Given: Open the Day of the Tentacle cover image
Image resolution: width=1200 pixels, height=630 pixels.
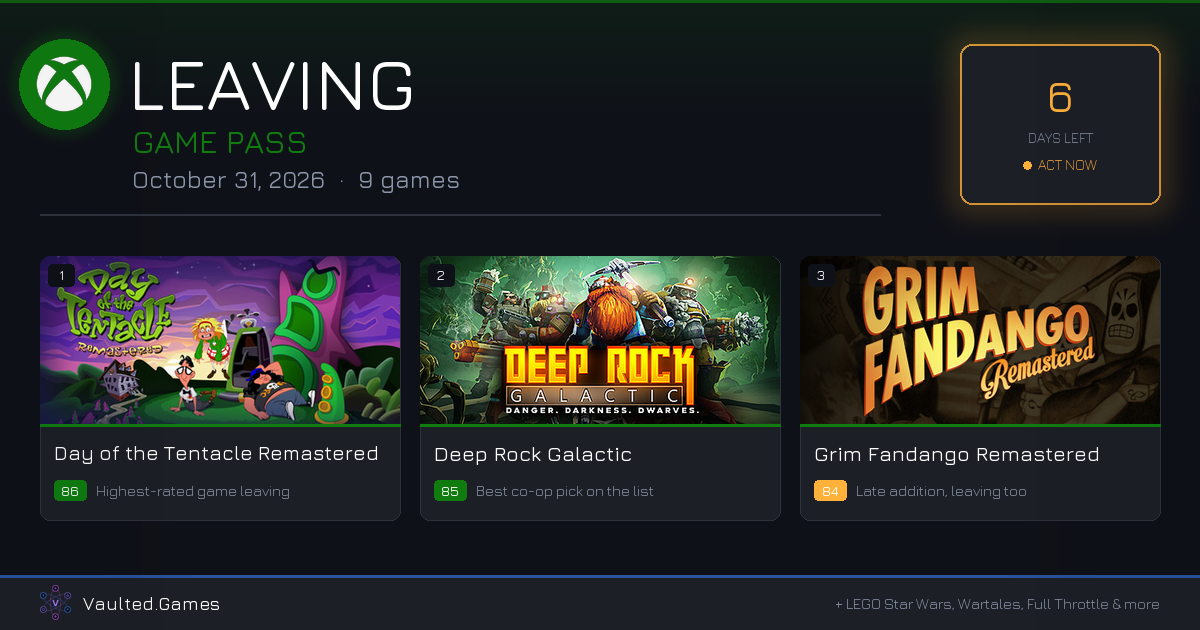Looking at the screenshot, I should point(220,341).
